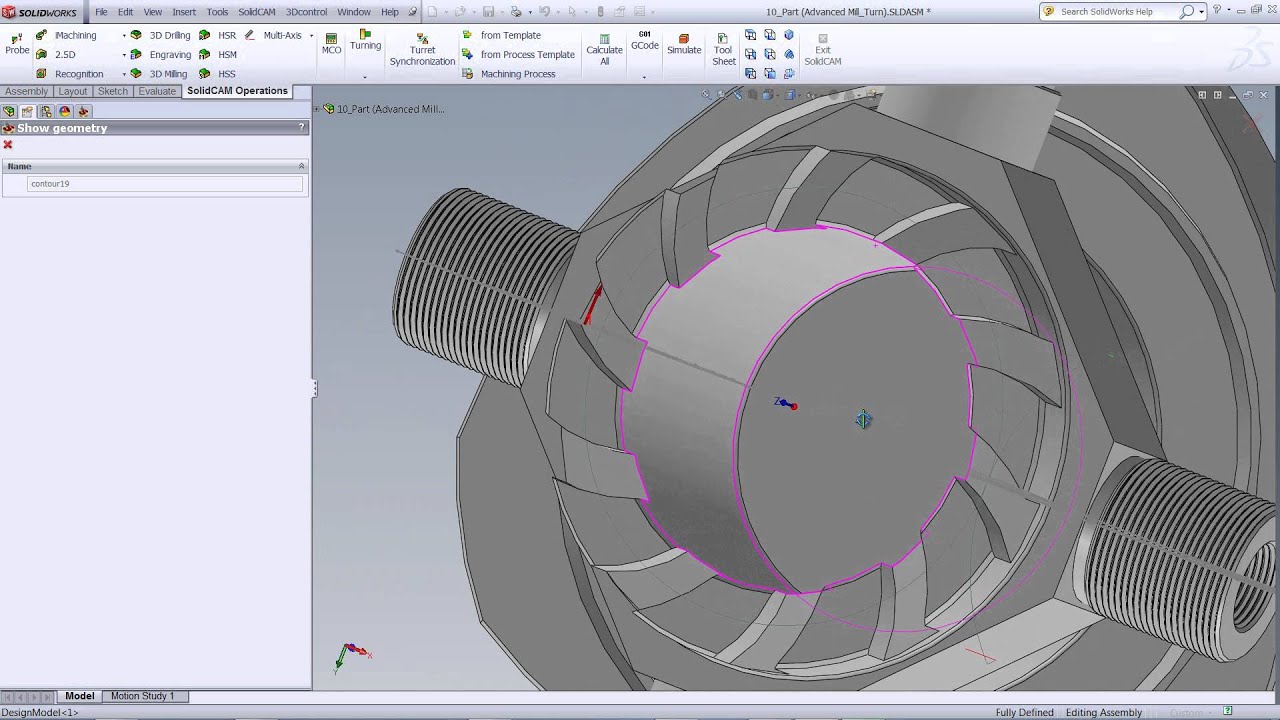Open Machining Process
This screenshot has height=720, width=1280.
(508, 73)
